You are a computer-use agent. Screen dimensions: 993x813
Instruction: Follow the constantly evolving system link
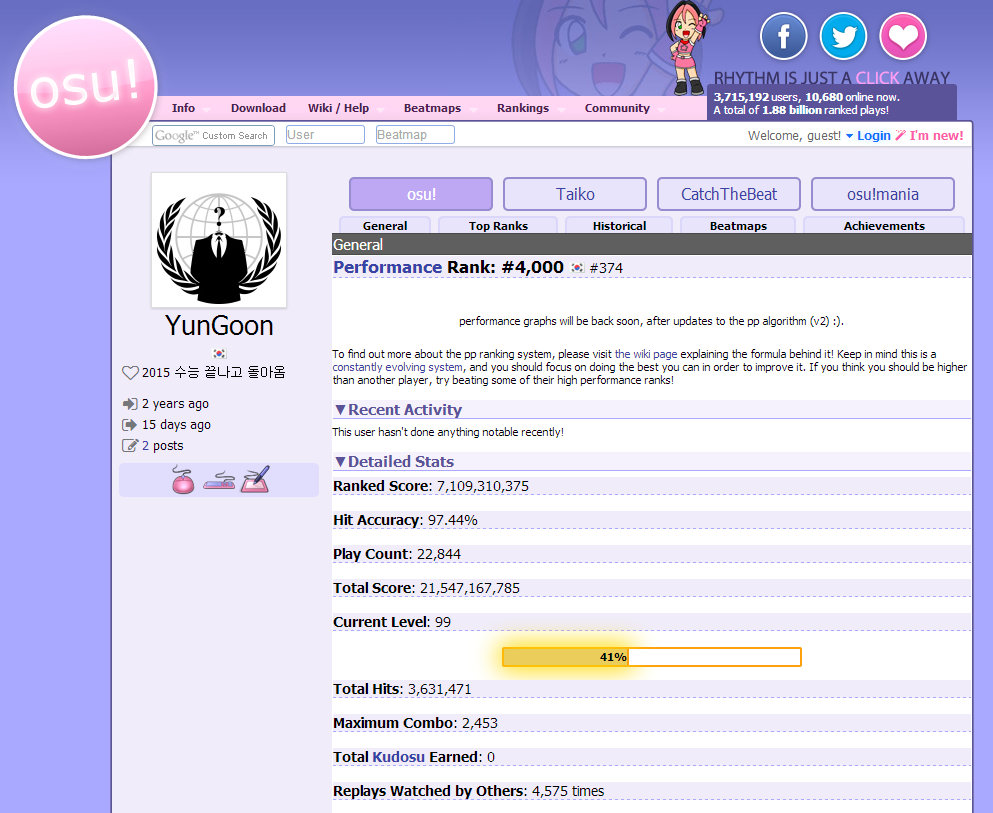click(398, 367)
